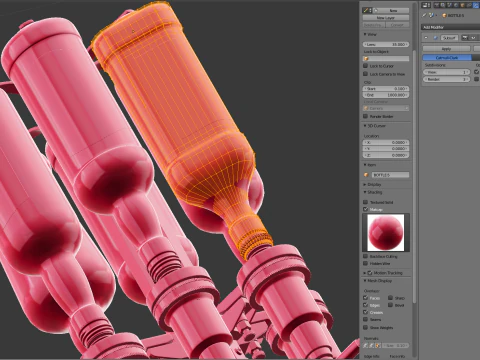Uncheck the Creases overlay checkbox
480x360 pixels.
(x=365, y=312)
